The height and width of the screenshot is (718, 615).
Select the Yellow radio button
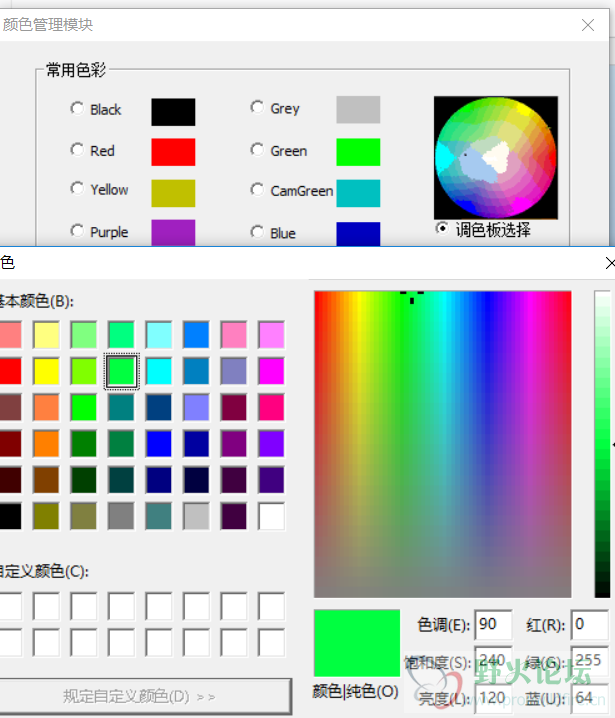point(77,188)
